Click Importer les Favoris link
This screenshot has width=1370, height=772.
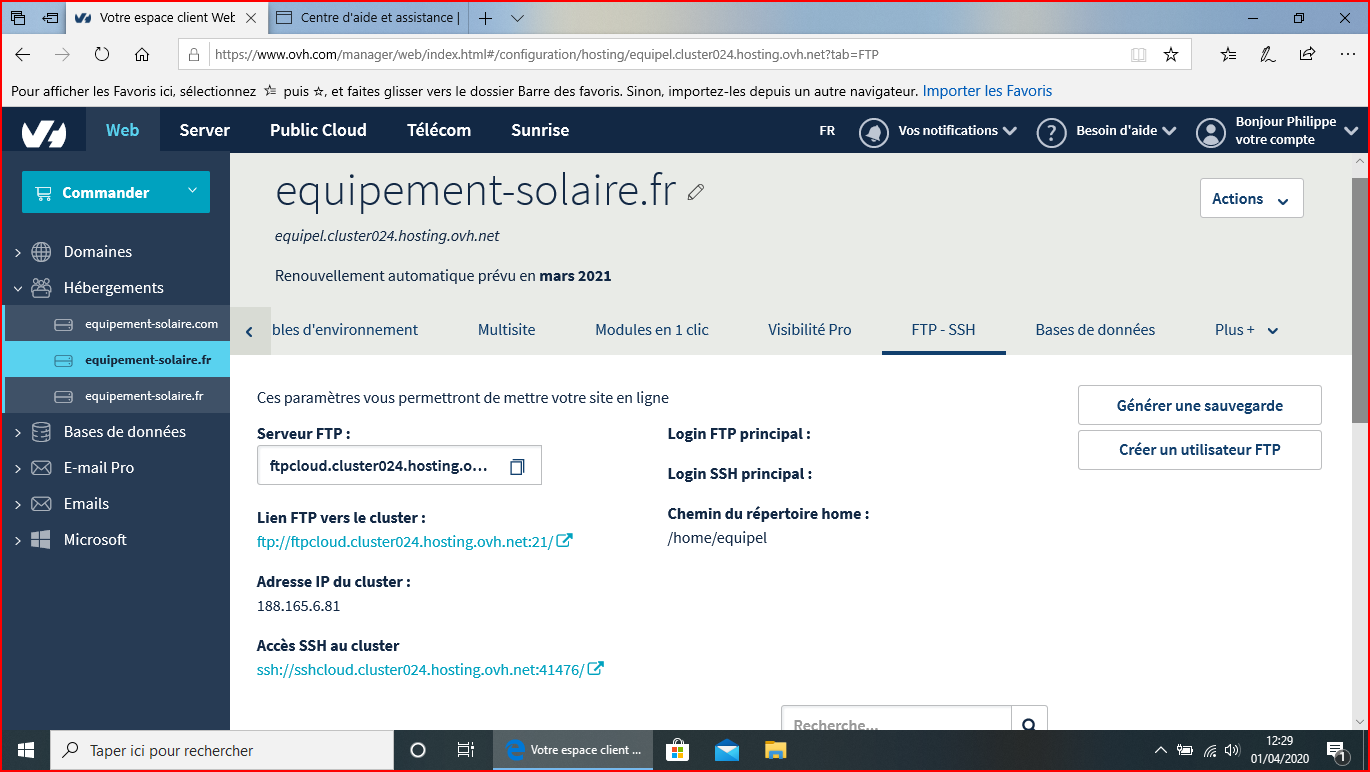coord(987,91)
